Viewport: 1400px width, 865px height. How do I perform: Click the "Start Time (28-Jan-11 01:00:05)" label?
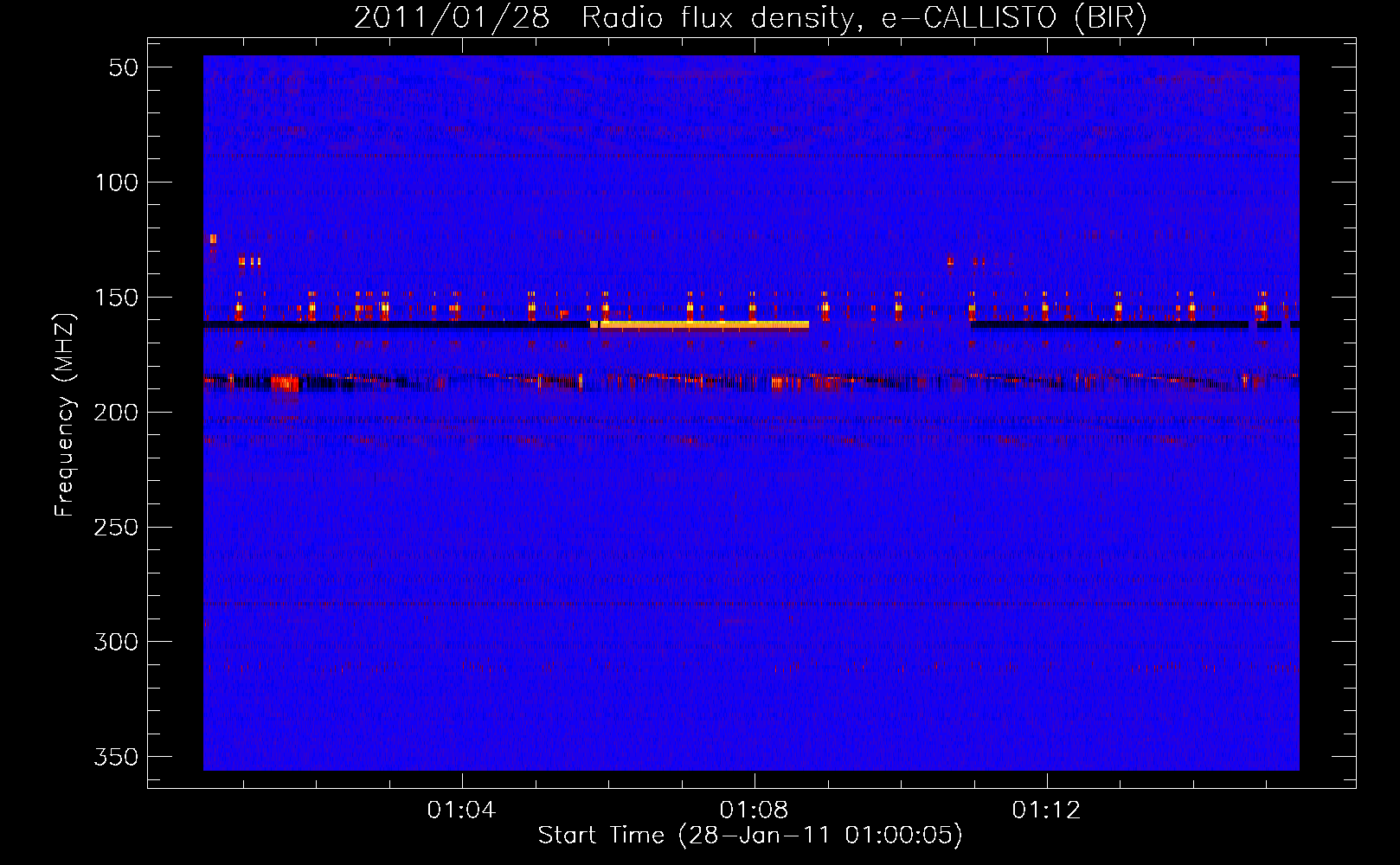[750, 836]
